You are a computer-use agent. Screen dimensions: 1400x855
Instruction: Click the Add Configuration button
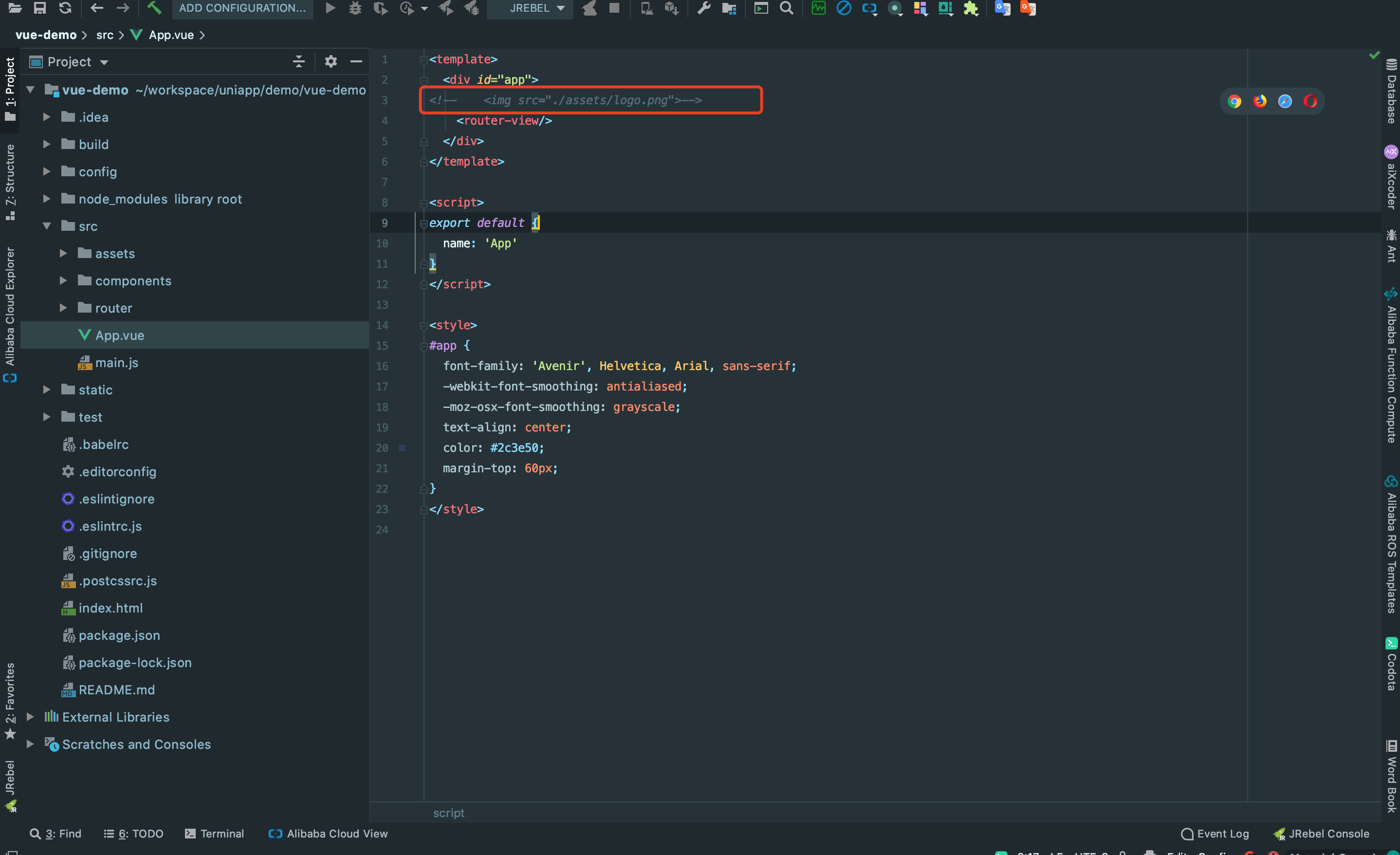[242, 8]
